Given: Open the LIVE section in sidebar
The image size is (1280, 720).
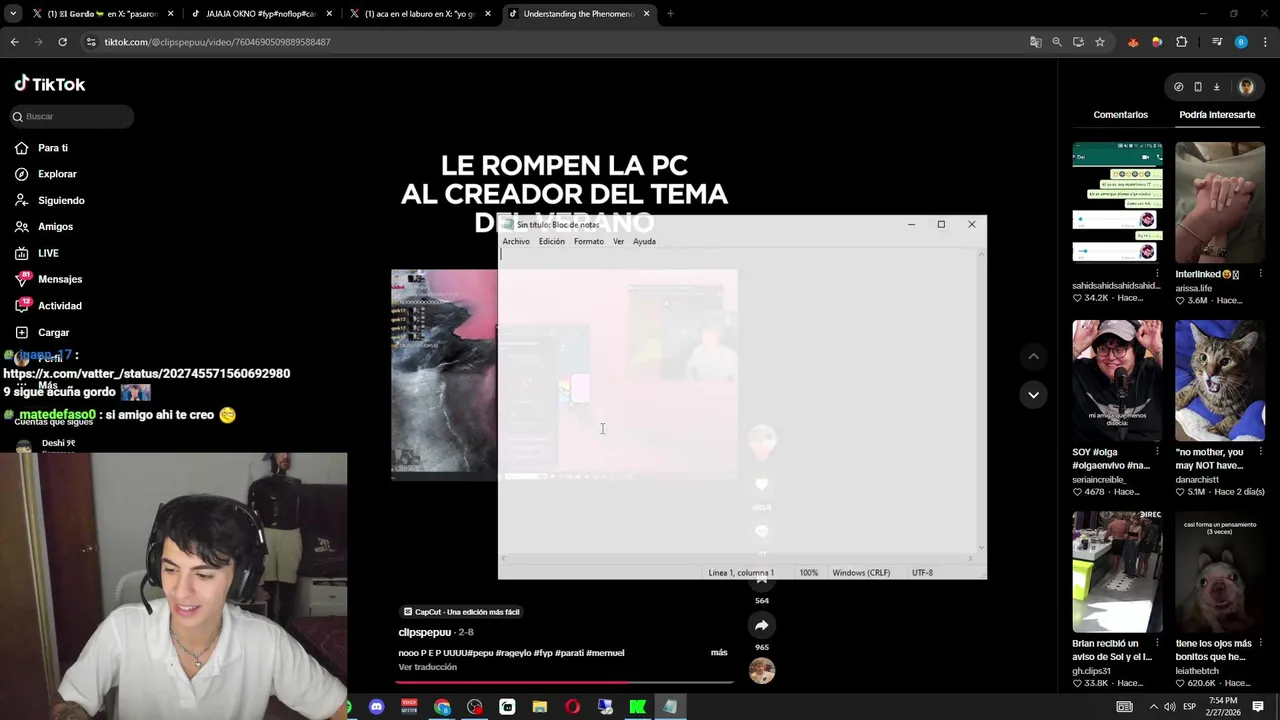Looking at the screenshot, I should pos(37,253).
